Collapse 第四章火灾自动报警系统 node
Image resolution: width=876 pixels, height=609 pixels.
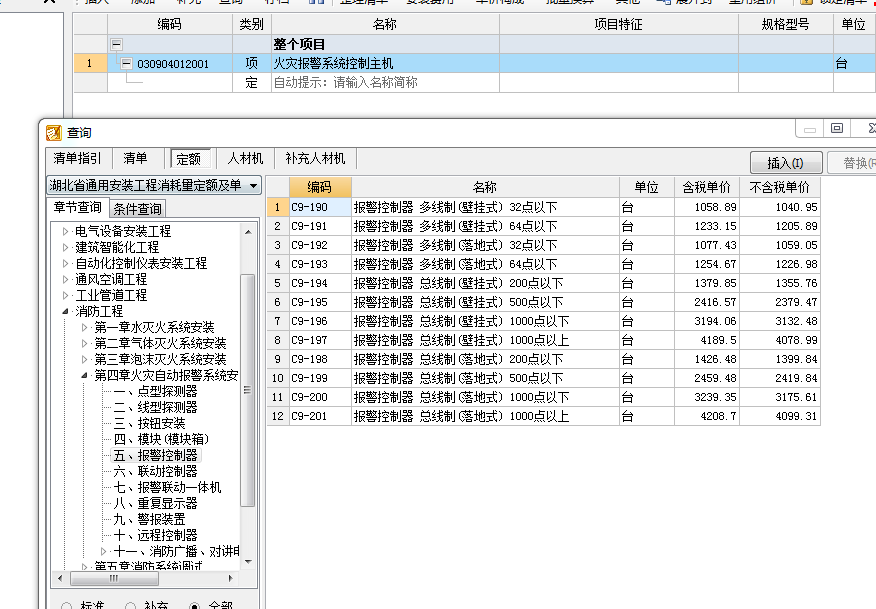coord(84,375)
